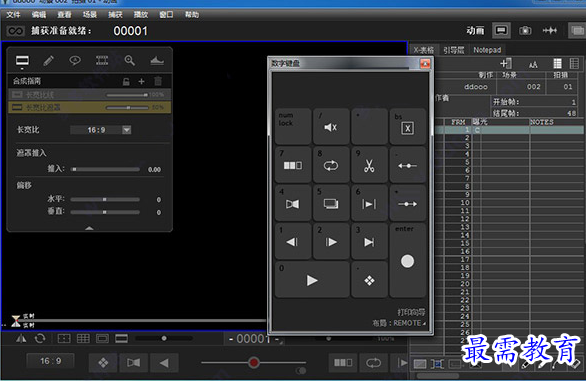Click the 16:9 aspect ratio value field
Image resolution: width=586 pixels, height=381 pixels.
[x=96, y=130]
